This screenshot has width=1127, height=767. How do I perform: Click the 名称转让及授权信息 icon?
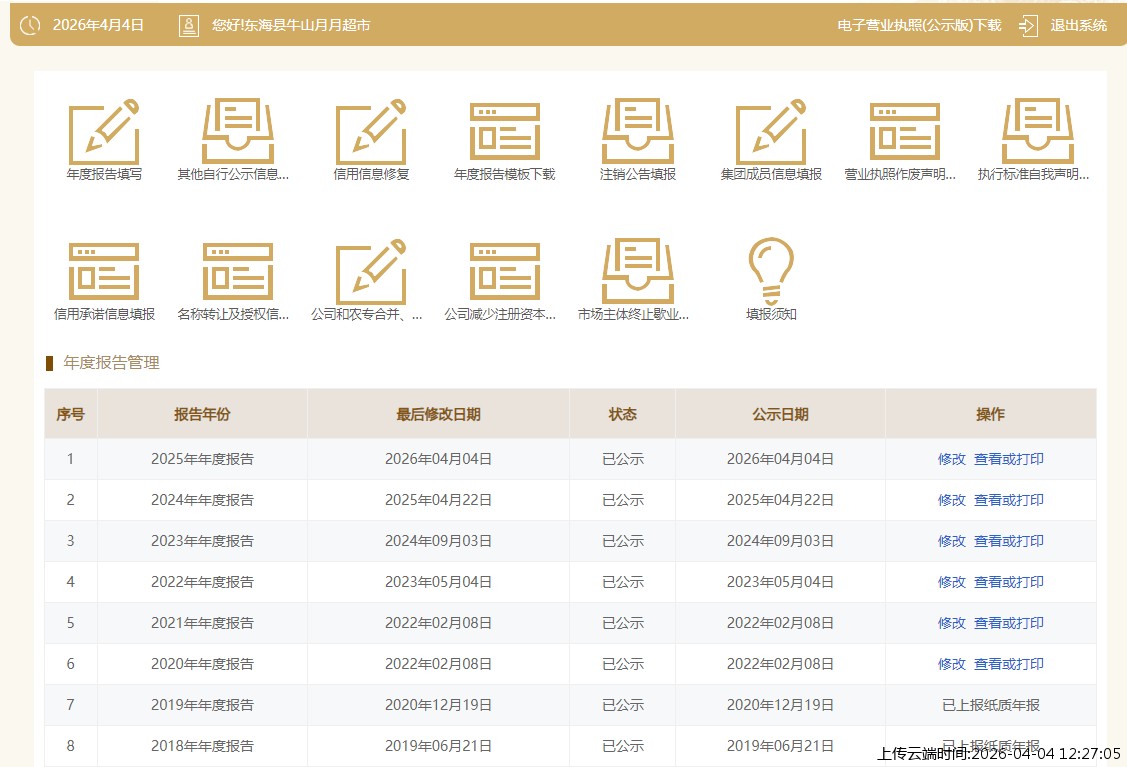237,272
